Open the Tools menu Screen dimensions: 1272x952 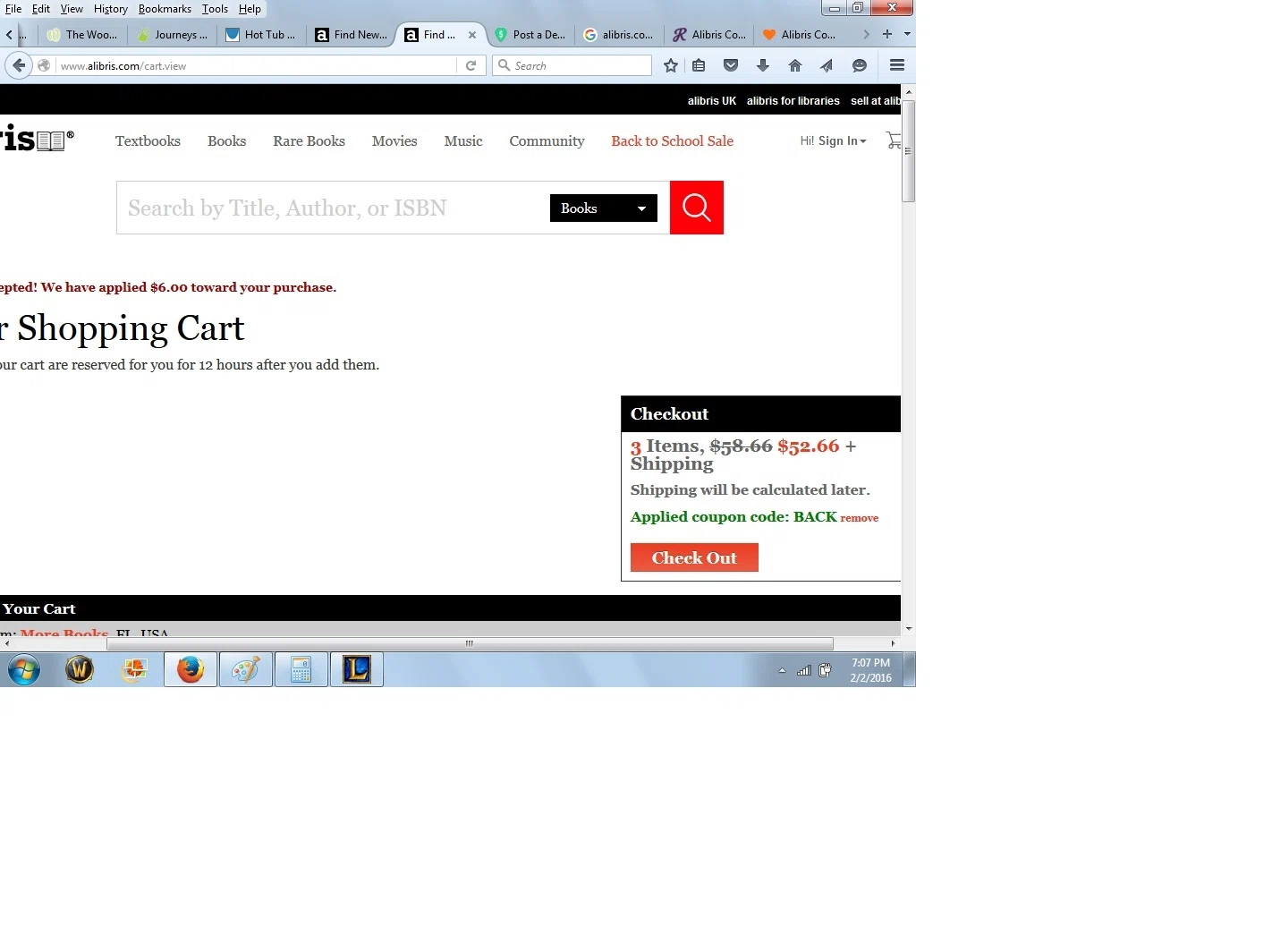tap(215, 9)
